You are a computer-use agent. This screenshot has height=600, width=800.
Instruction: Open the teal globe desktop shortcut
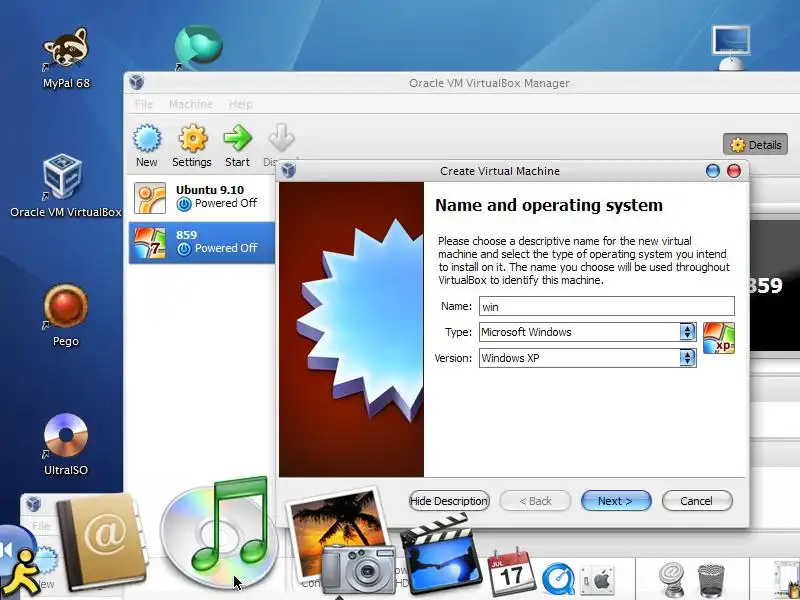198,47
